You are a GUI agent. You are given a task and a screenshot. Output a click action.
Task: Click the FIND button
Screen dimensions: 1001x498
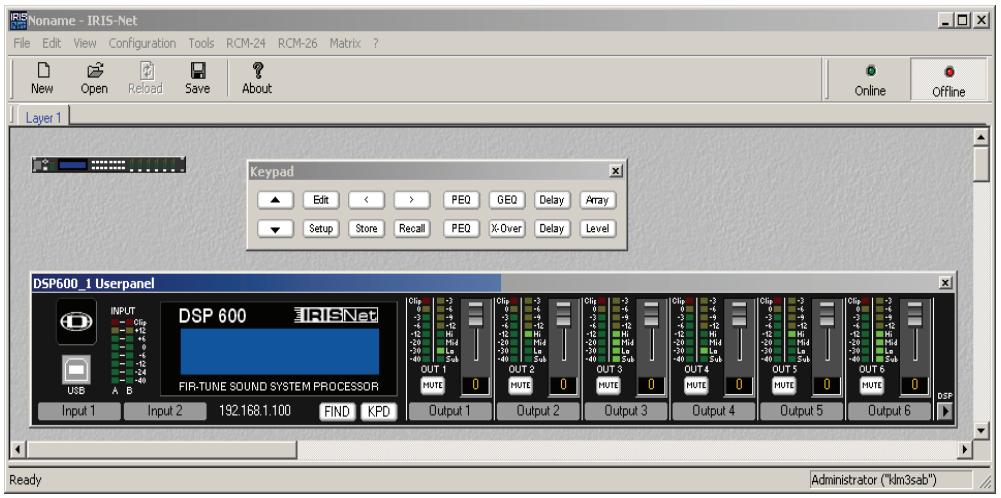(x=336, y=412)
